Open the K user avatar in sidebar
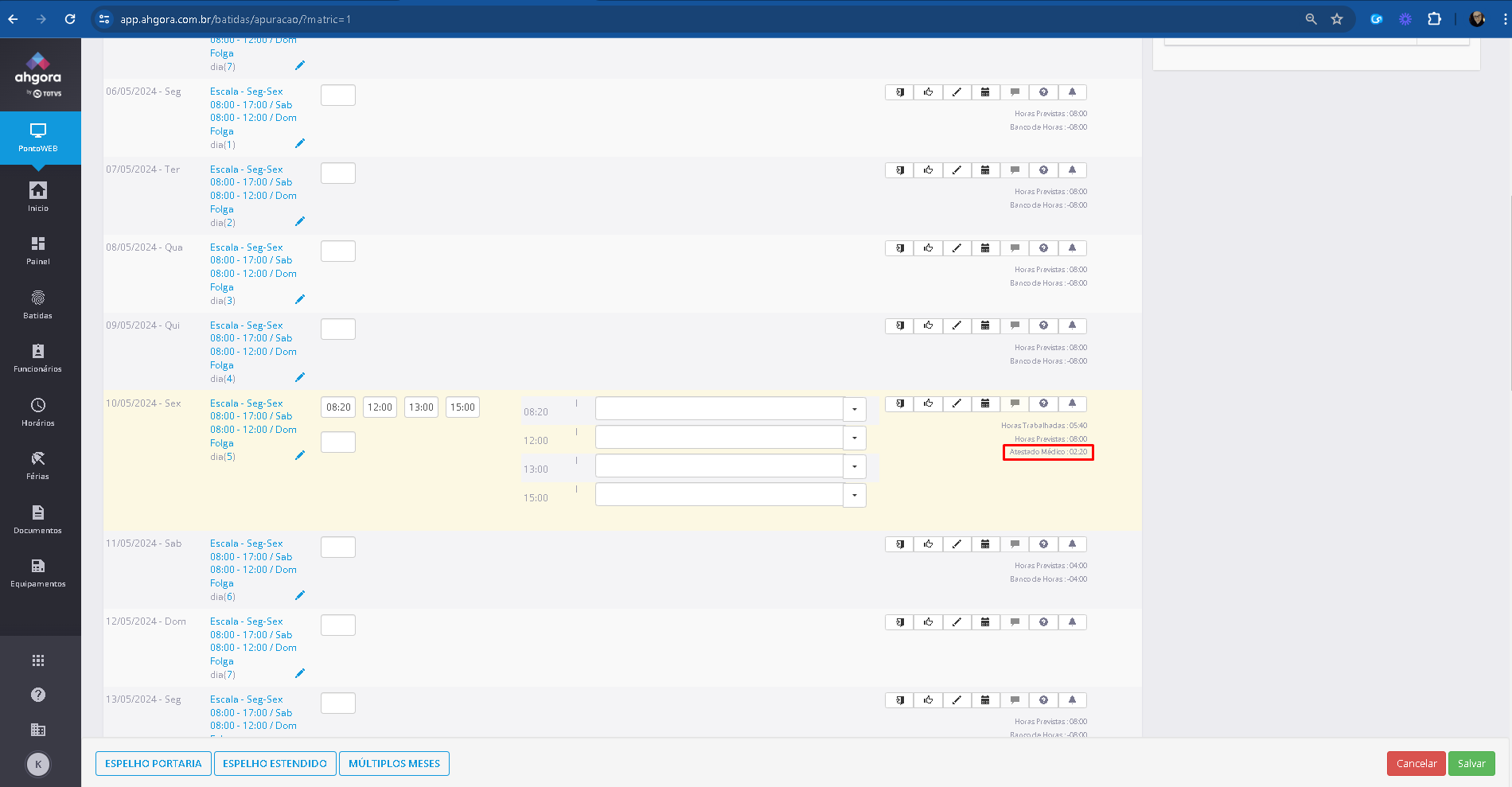 (x=38, y=764)
